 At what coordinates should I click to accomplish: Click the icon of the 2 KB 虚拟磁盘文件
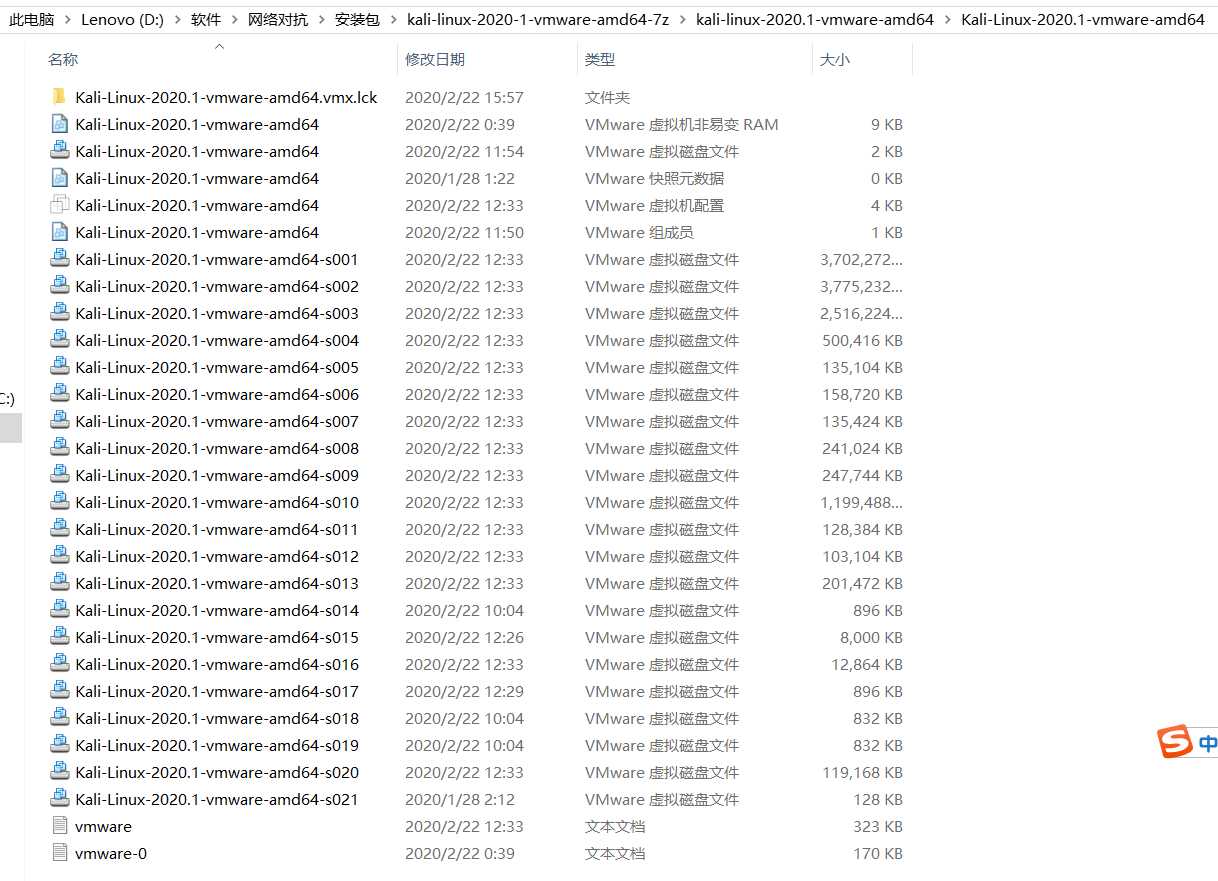(x=60, y=151)
